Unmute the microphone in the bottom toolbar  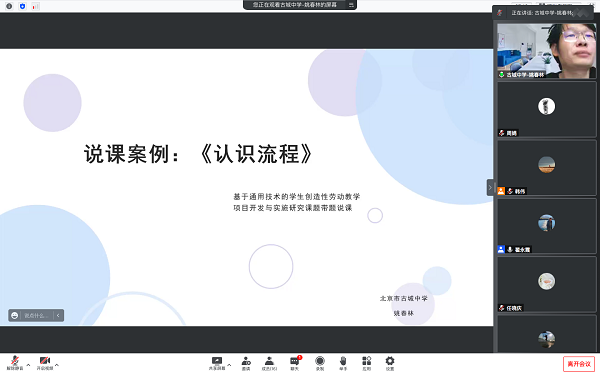click(x=15, y=362)
